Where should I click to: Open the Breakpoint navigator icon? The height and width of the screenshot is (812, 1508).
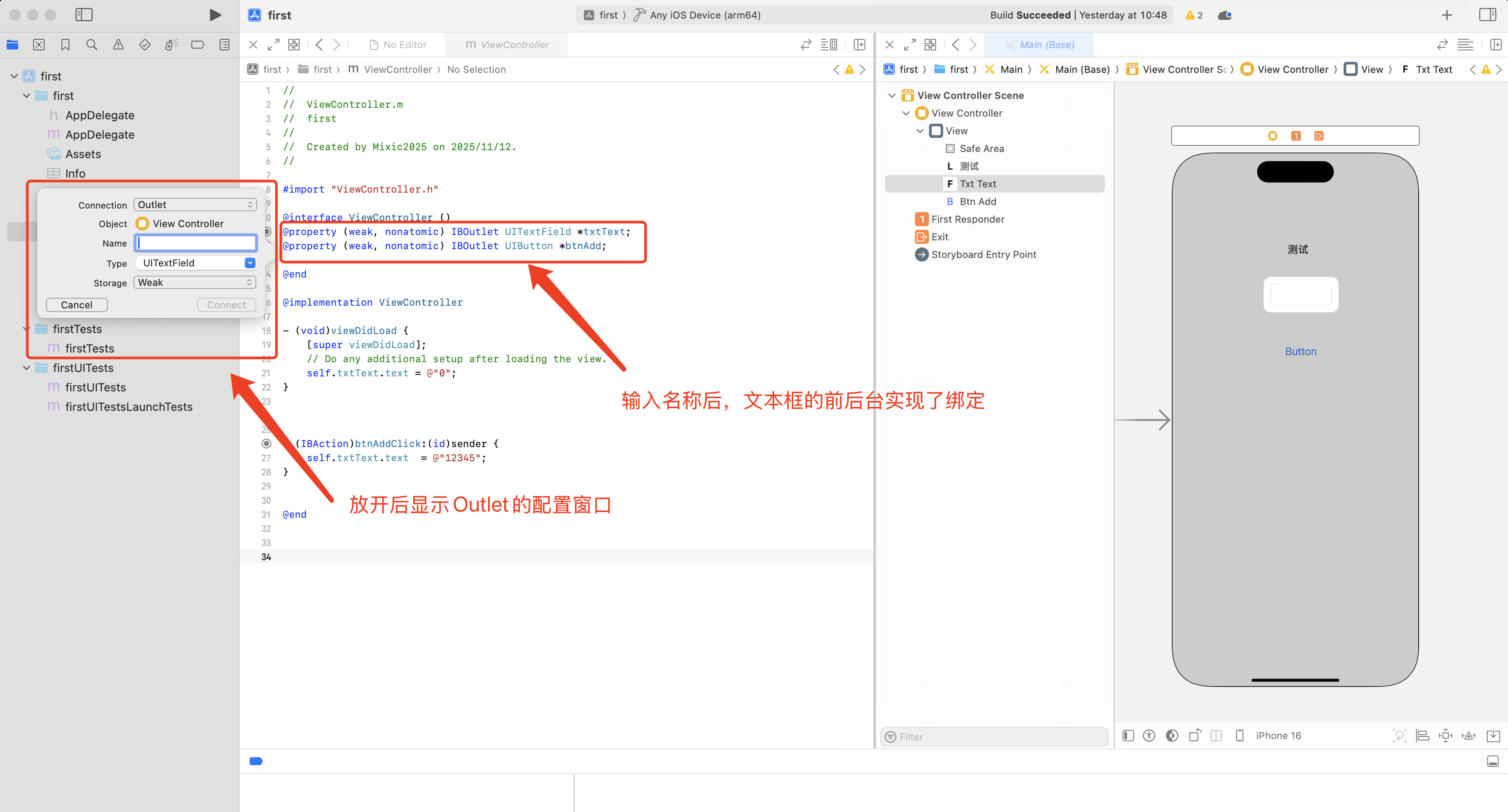(x=197, y=45)
